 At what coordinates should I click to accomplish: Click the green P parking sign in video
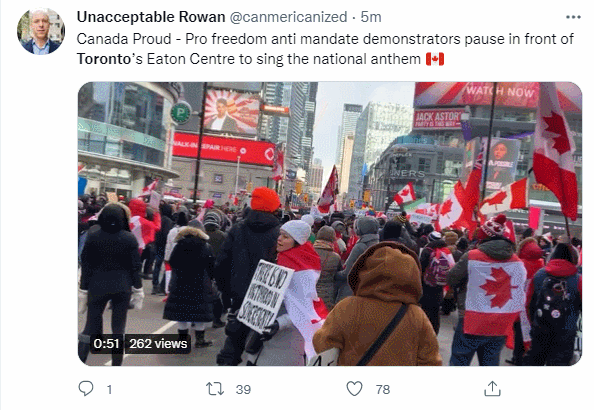tap(181, 113)
